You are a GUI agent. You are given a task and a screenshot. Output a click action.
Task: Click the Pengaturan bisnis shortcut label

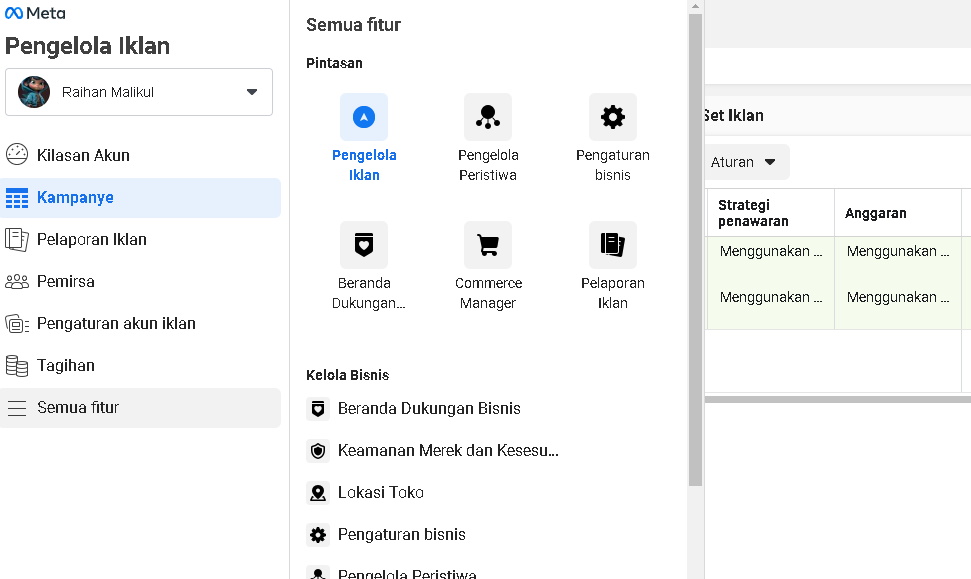click(x=612, y=165)
